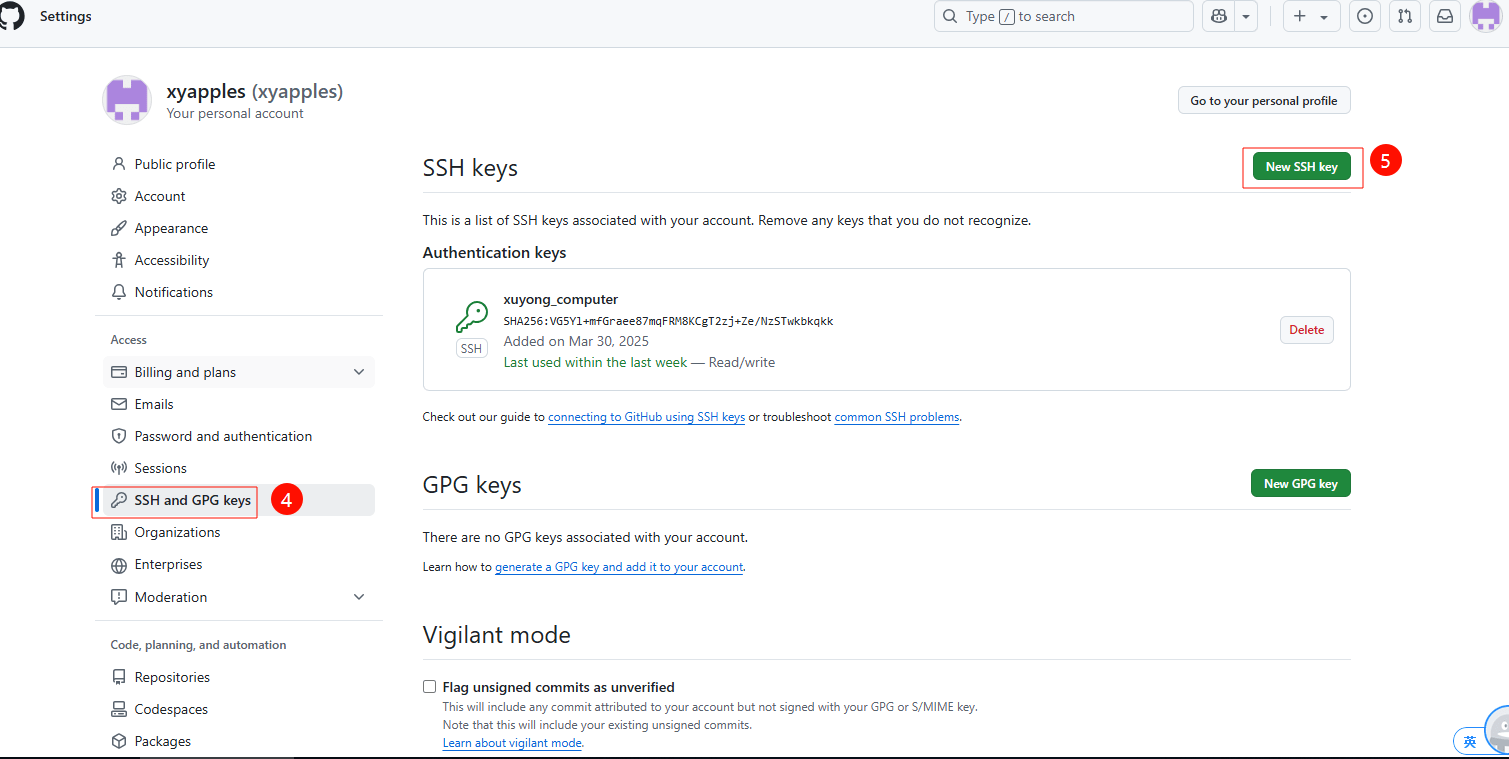This screenshot has height=759, width=1509.
Task: Click the user avatar in top right
Action: 1485,16
